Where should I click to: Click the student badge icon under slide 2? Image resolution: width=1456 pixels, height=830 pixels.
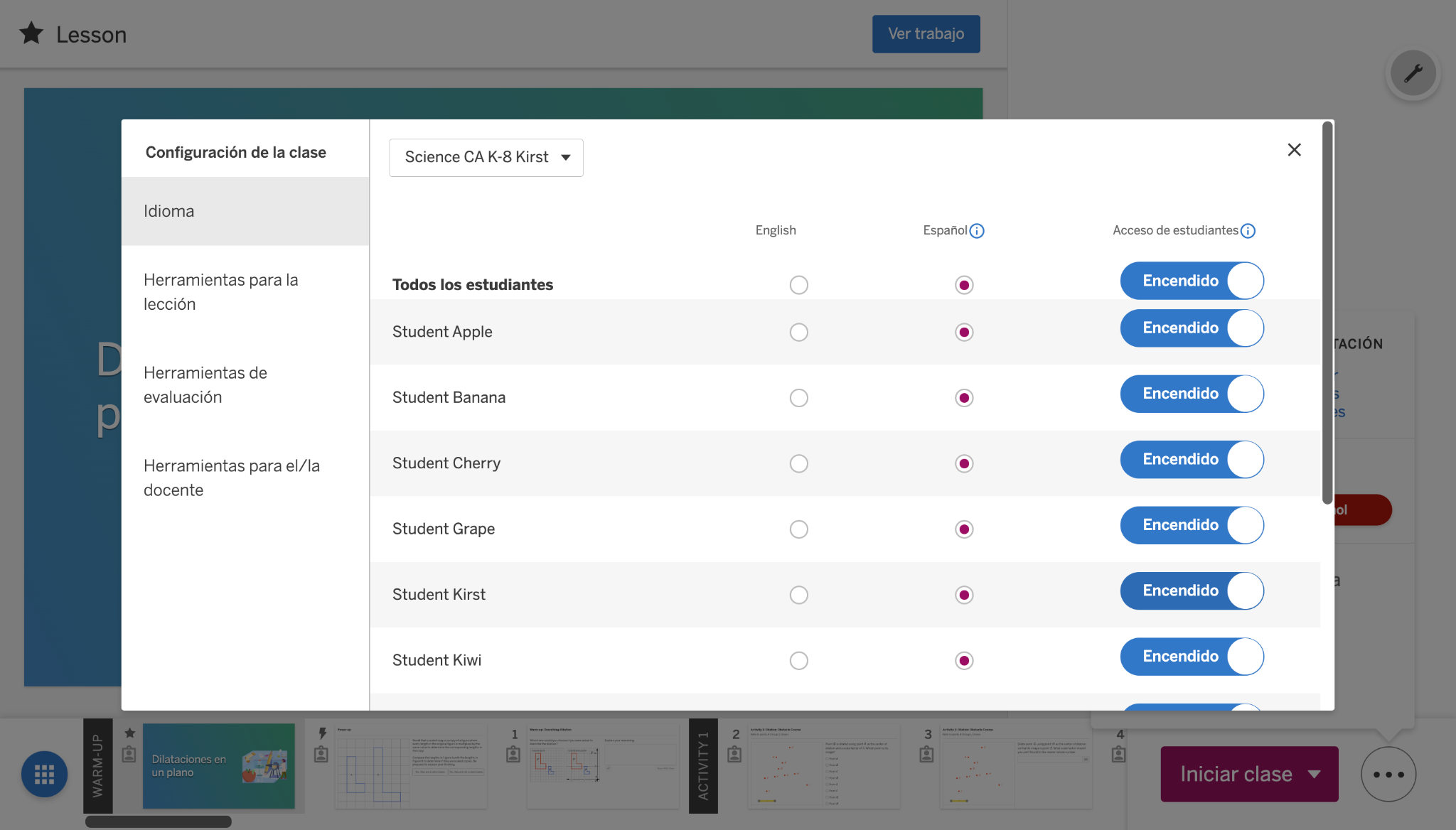pos(734,755)
